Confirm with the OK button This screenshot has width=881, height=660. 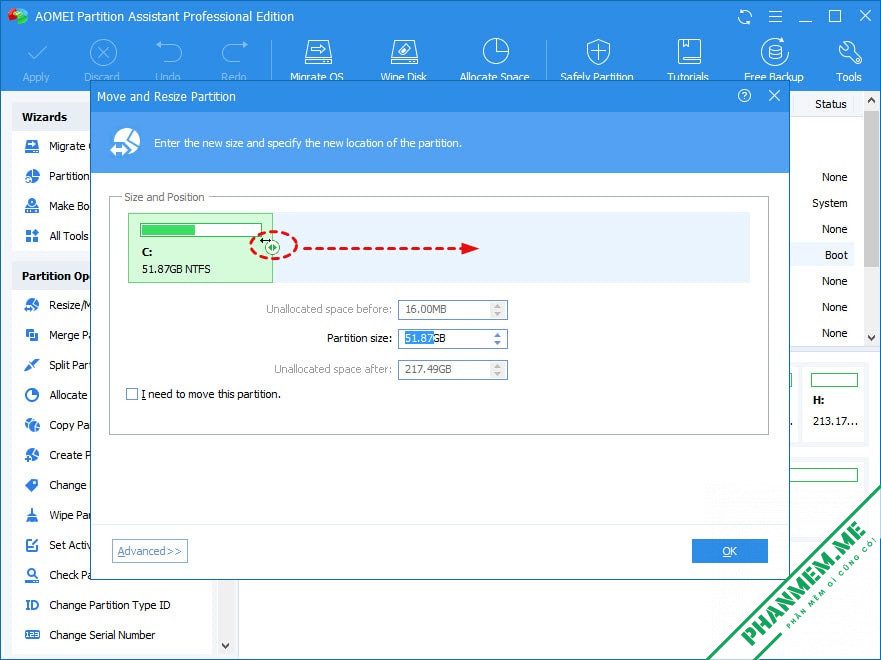coord(729,551)
